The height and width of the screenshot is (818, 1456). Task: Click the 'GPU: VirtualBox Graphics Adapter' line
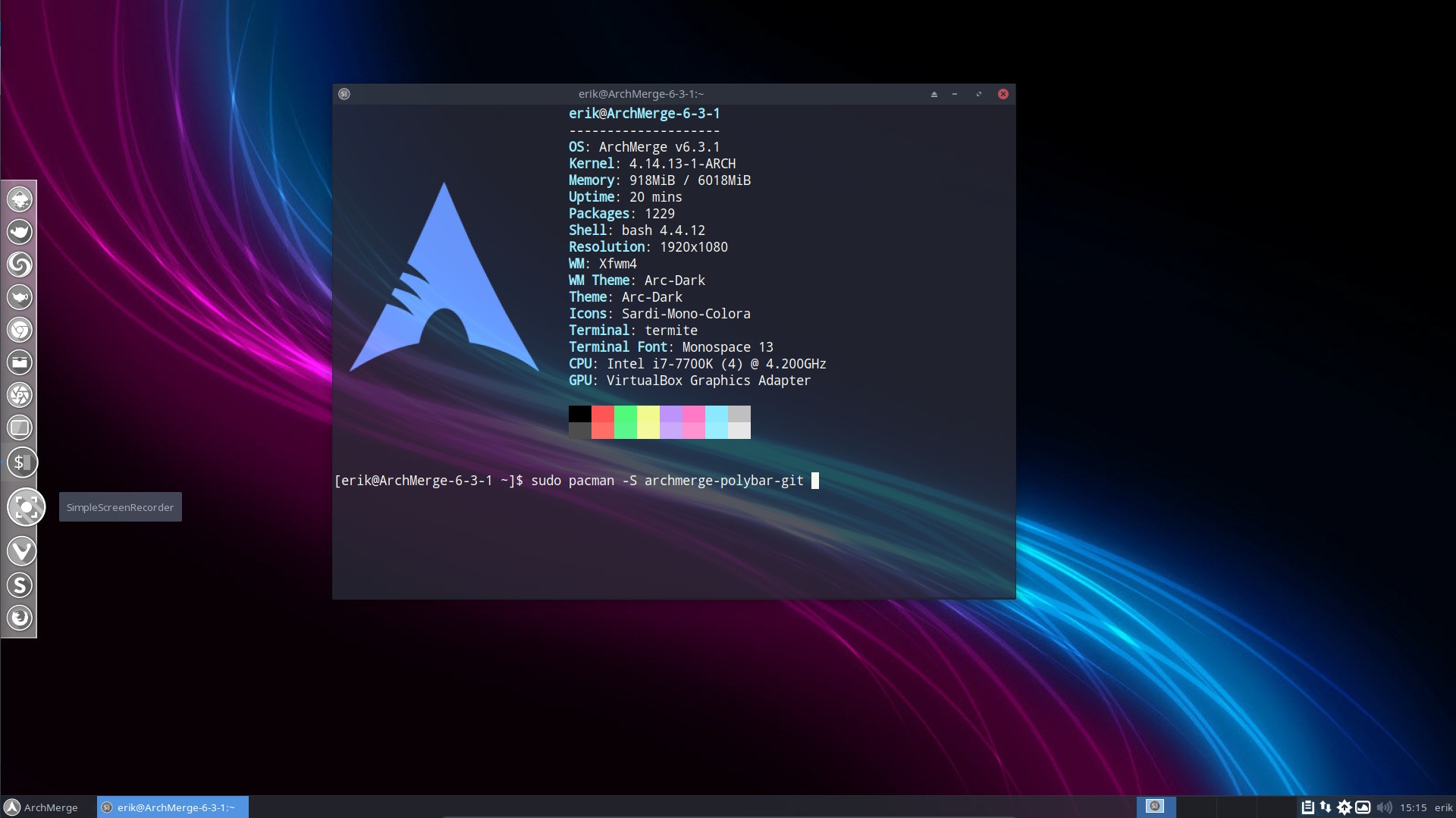click(x=690, y=381)
